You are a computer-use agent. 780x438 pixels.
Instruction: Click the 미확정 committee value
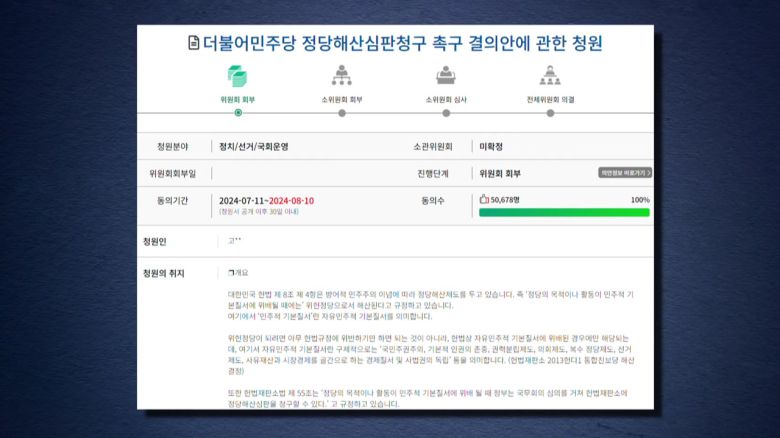[492, 146]
